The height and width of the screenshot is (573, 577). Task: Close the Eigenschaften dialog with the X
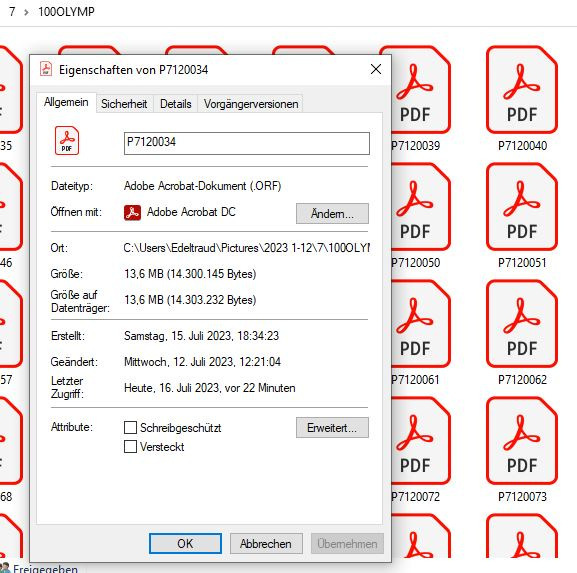point(376,69)
